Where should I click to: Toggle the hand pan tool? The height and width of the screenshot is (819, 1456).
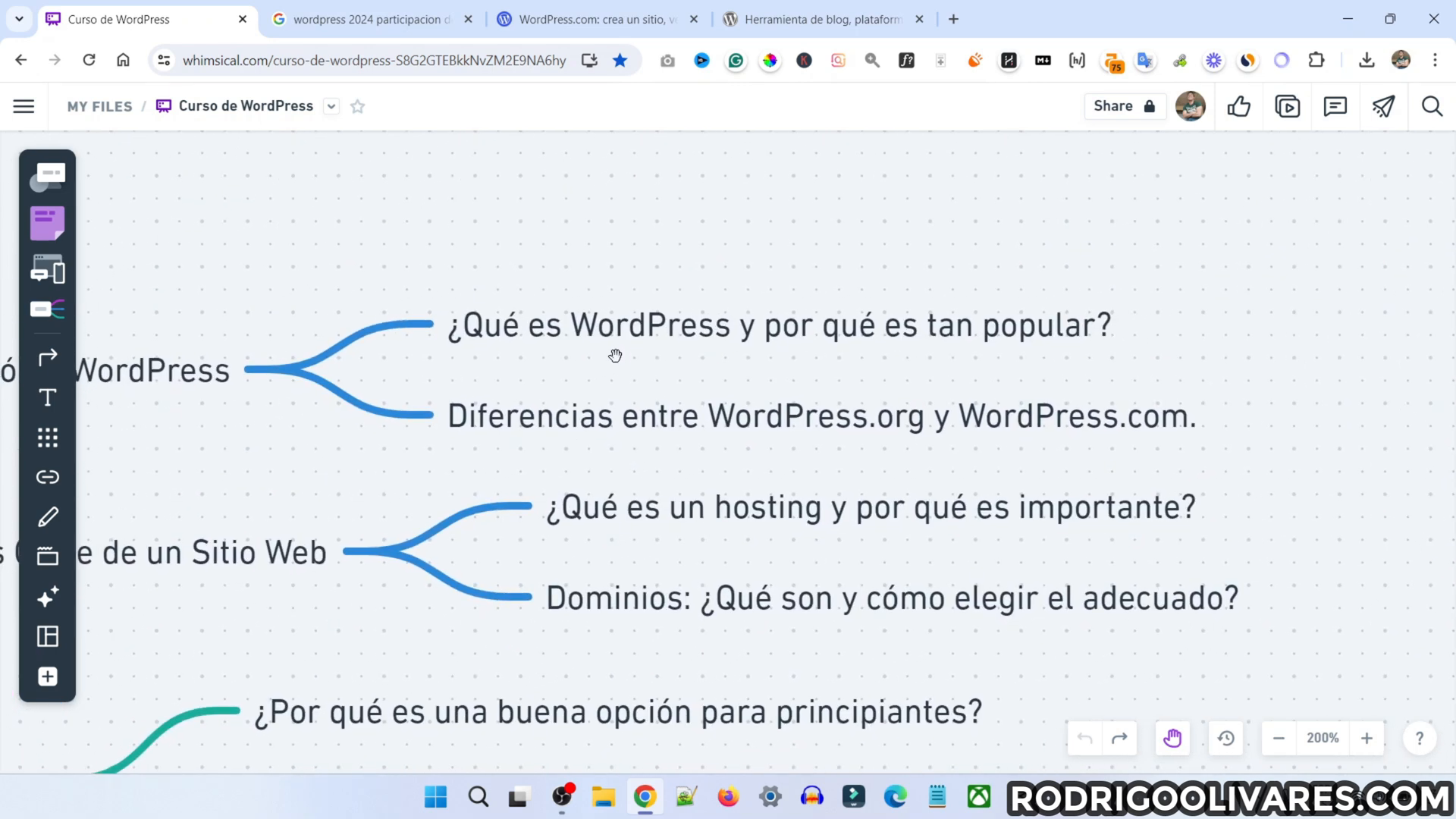[1172, 738]
